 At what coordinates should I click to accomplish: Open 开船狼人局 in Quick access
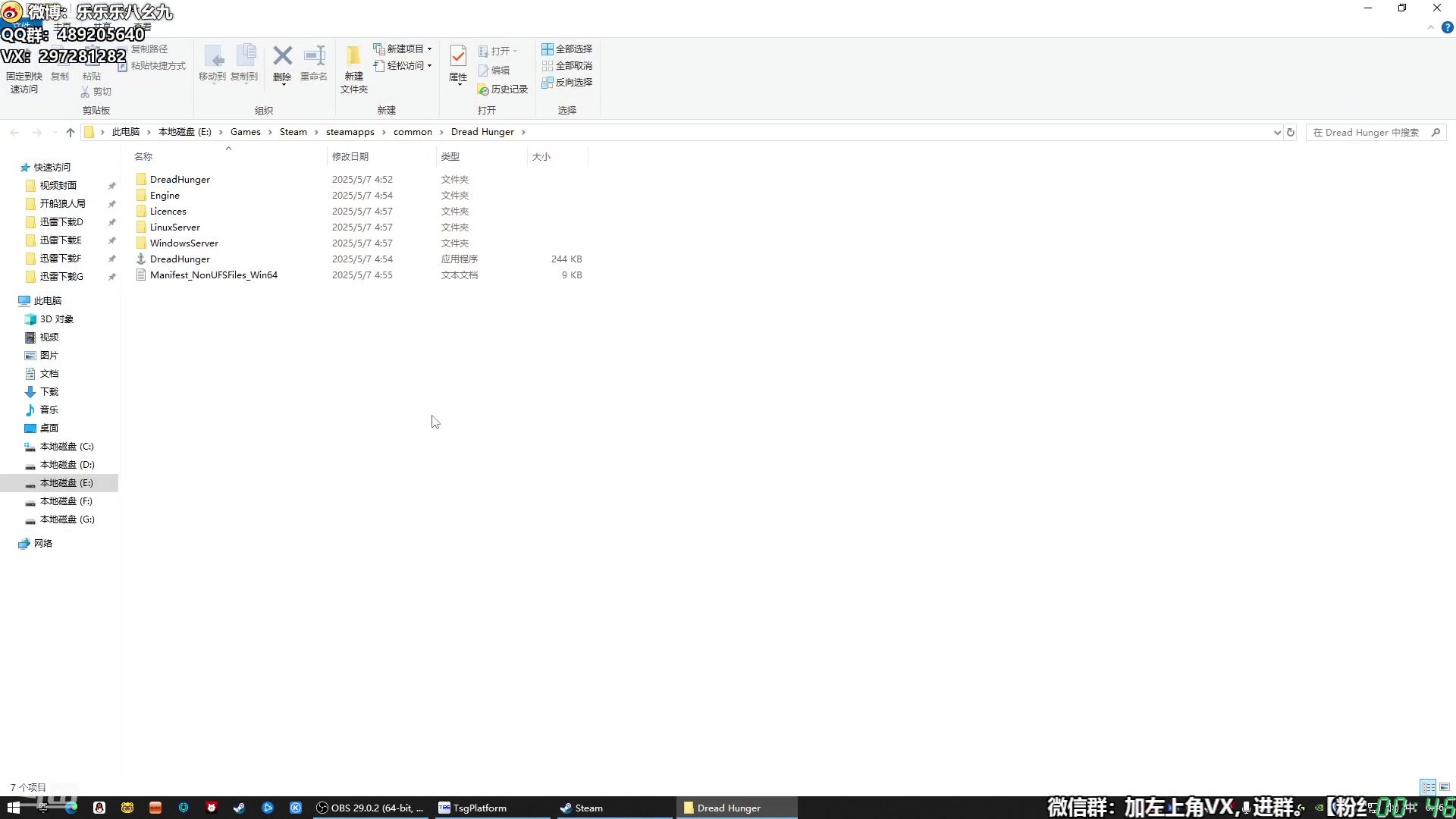click(62, 204)
